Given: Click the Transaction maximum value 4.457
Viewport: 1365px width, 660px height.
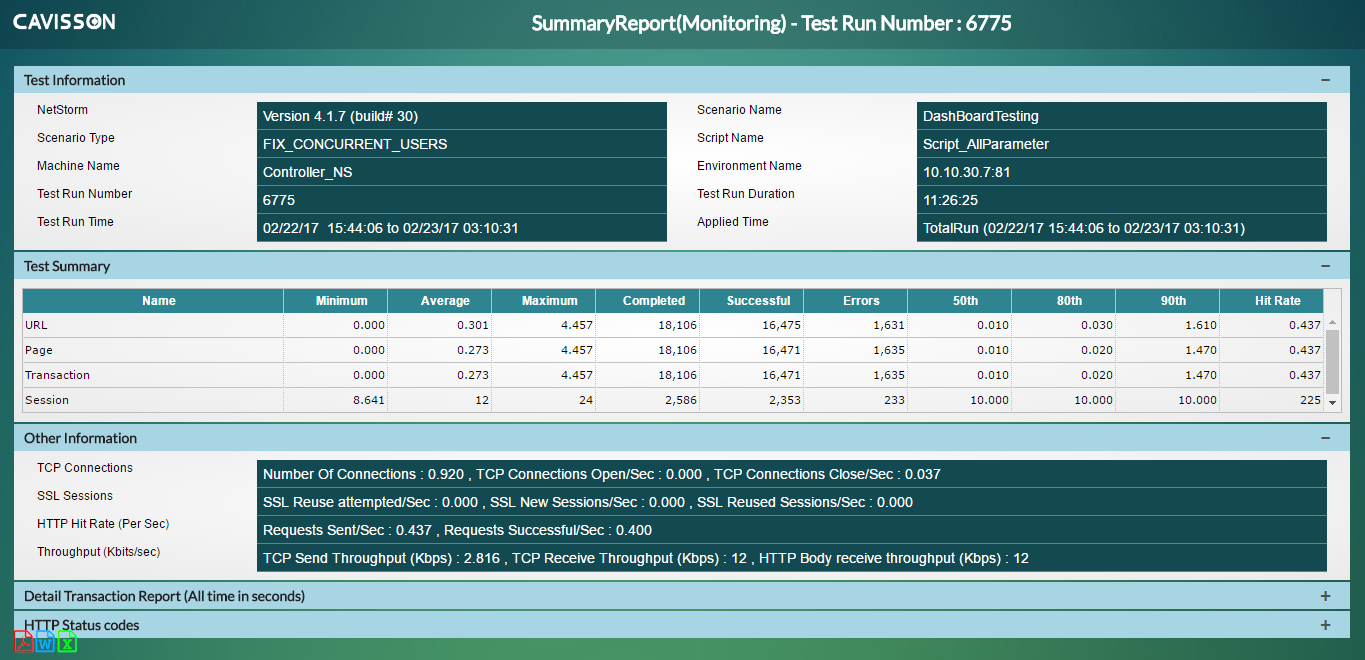Looking at the screenshot, I should (577, 375).
